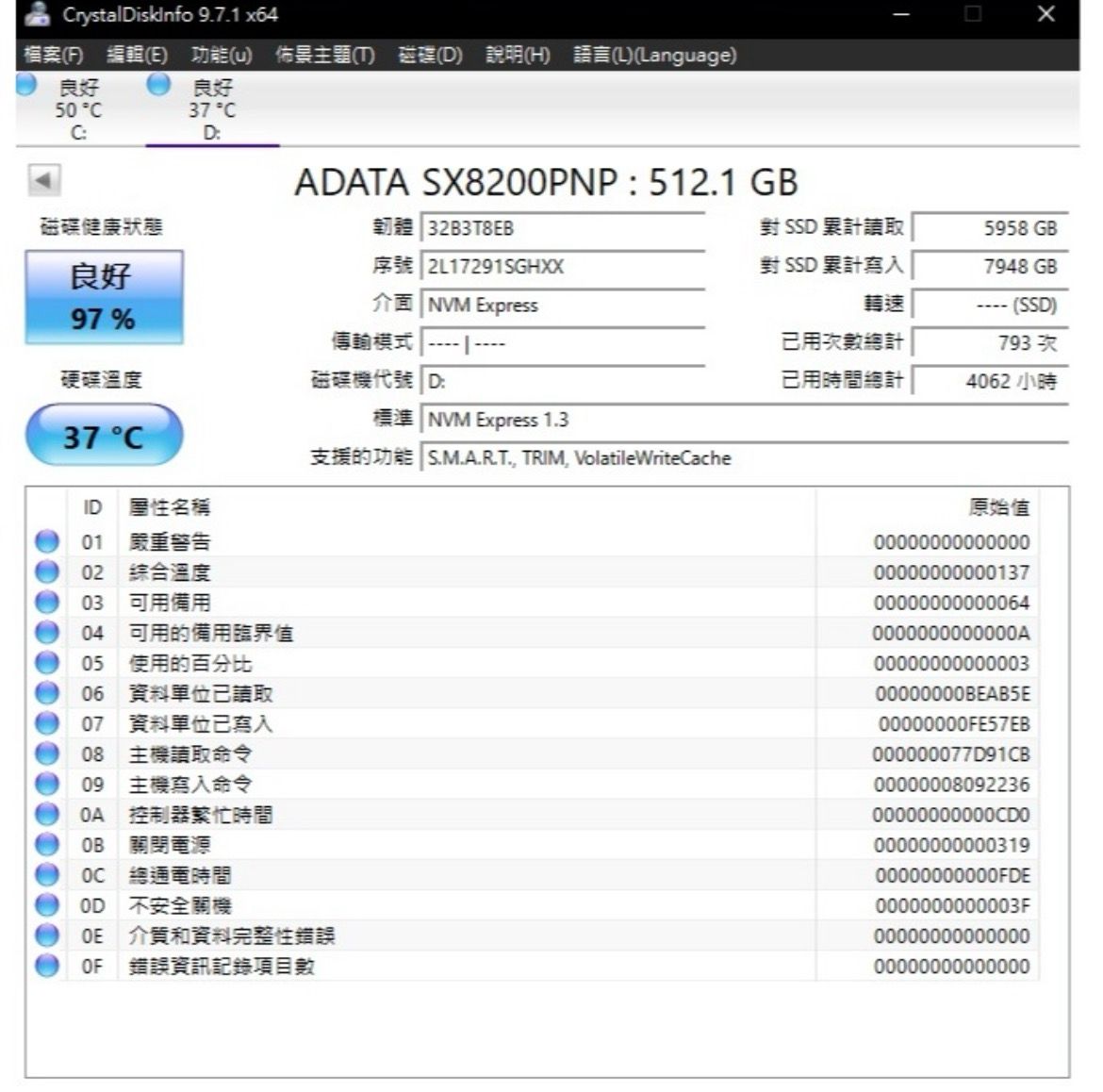Click raw value 0000000000319
The image size is (1103, 1092).
coord(952,844)
